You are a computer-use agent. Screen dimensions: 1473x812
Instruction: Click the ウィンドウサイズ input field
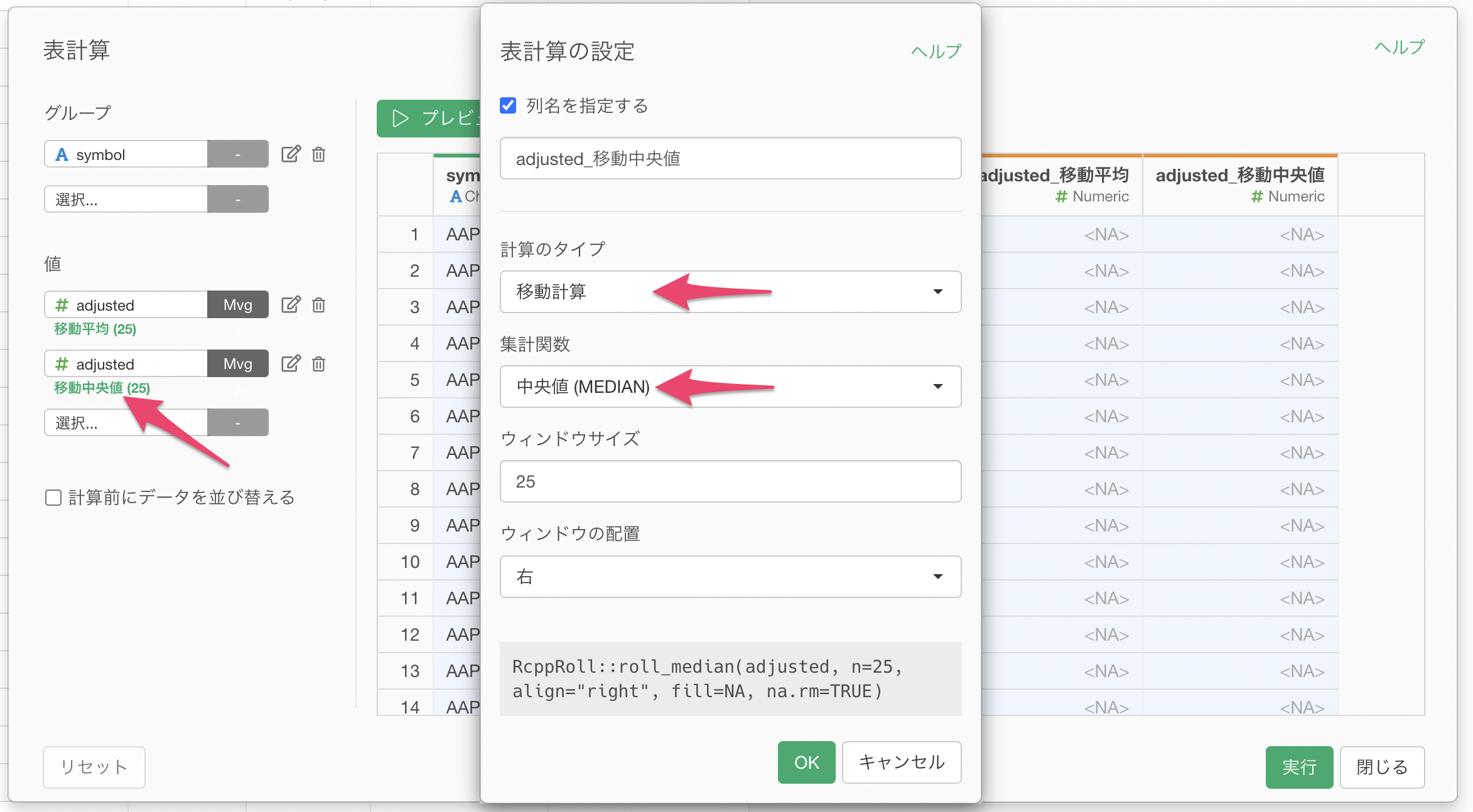(x=730, y=481)
